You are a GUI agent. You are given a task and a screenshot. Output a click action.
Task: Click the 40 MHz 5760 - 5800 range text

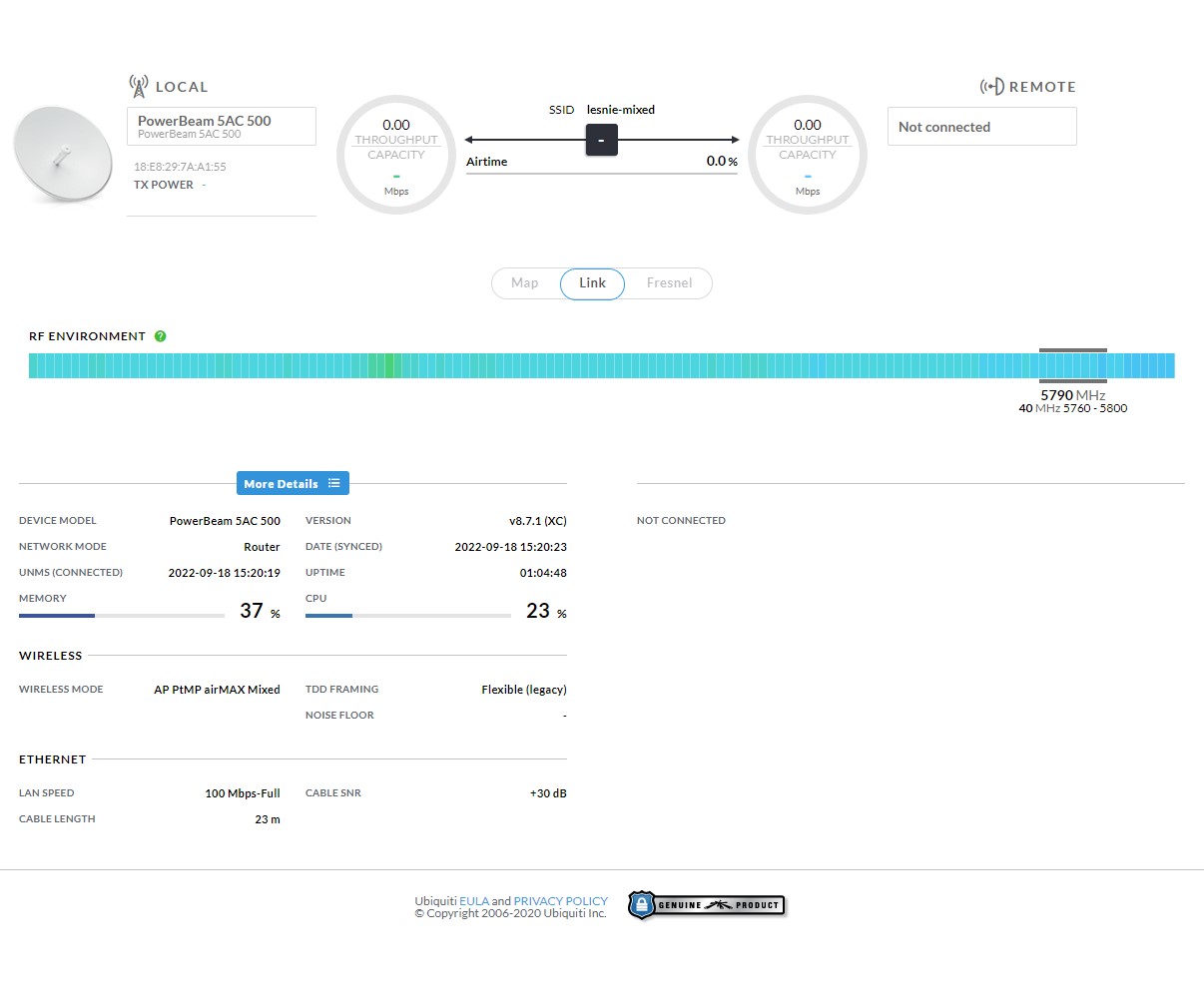pos(1073,408)
